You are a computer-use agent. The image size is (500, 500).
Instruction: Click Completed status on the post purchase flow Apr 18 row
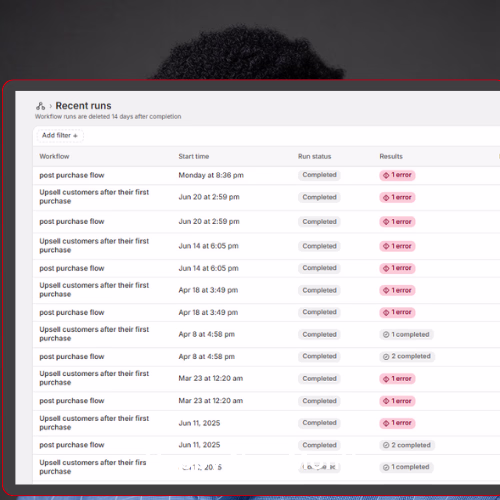pos(319,312)
